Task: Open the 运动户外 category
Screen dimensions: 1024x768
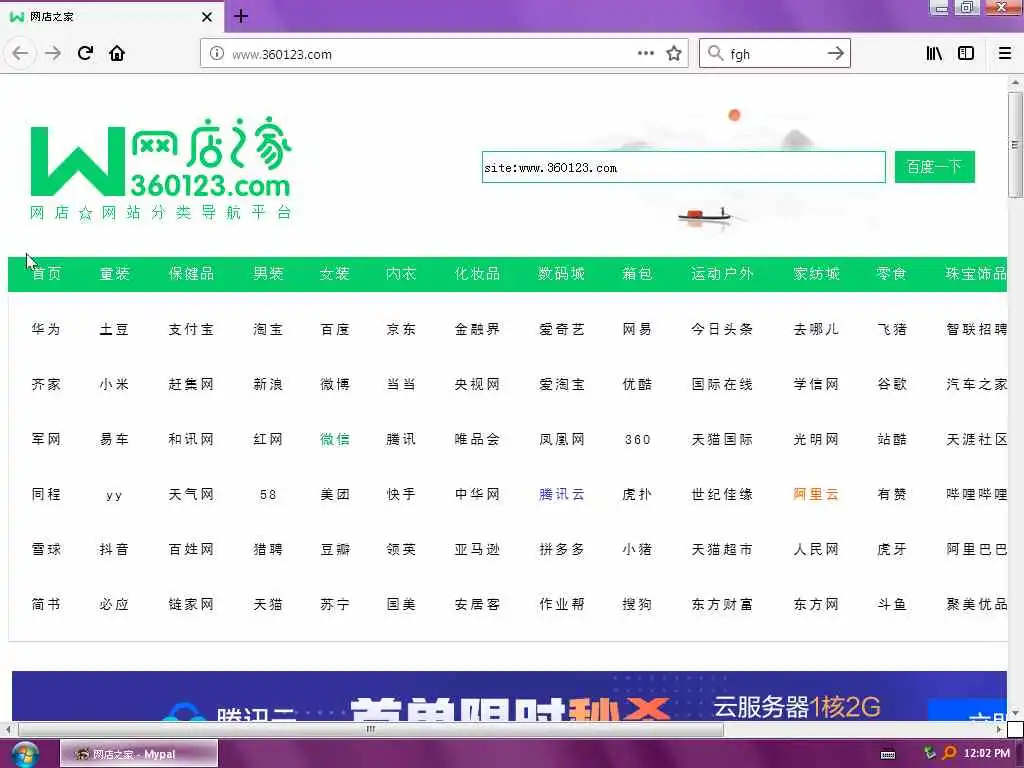Action: coord(722,274)
